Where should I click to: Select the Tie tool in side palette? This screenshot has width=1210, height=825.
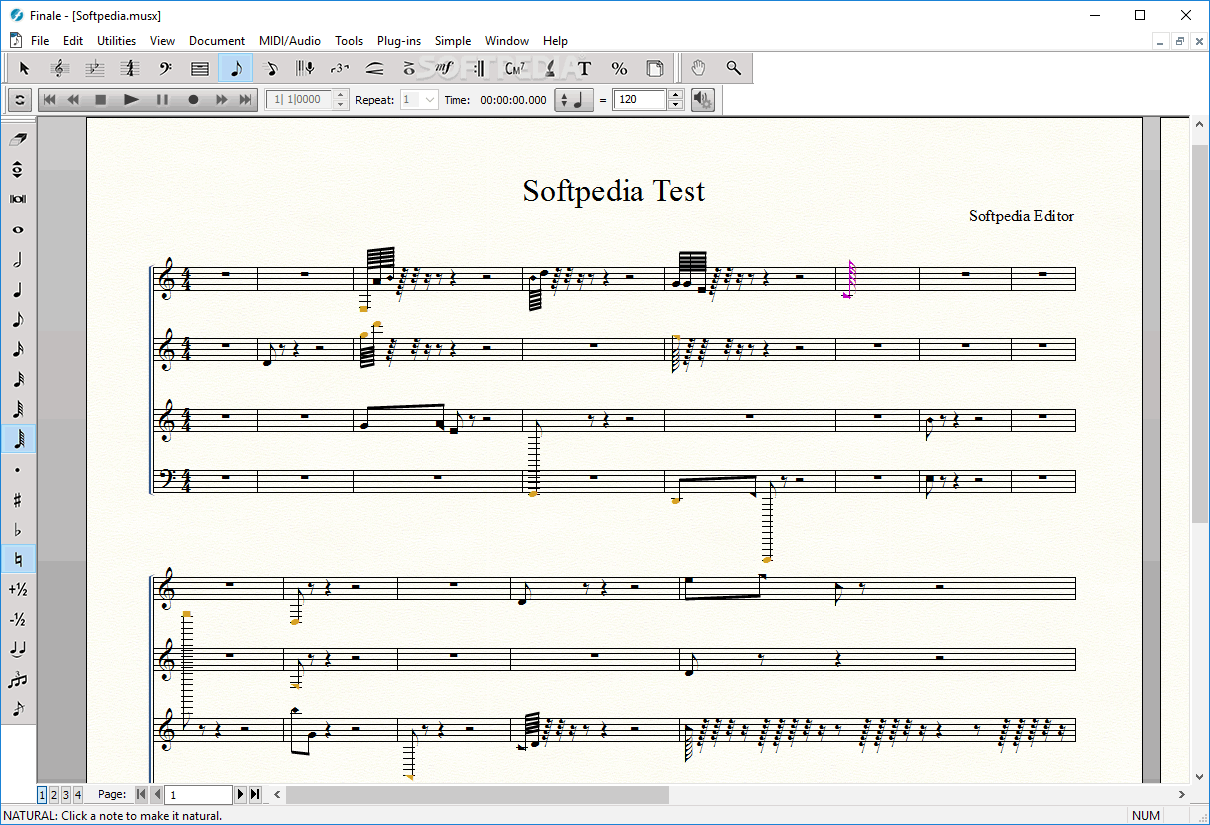click(18, 649)
